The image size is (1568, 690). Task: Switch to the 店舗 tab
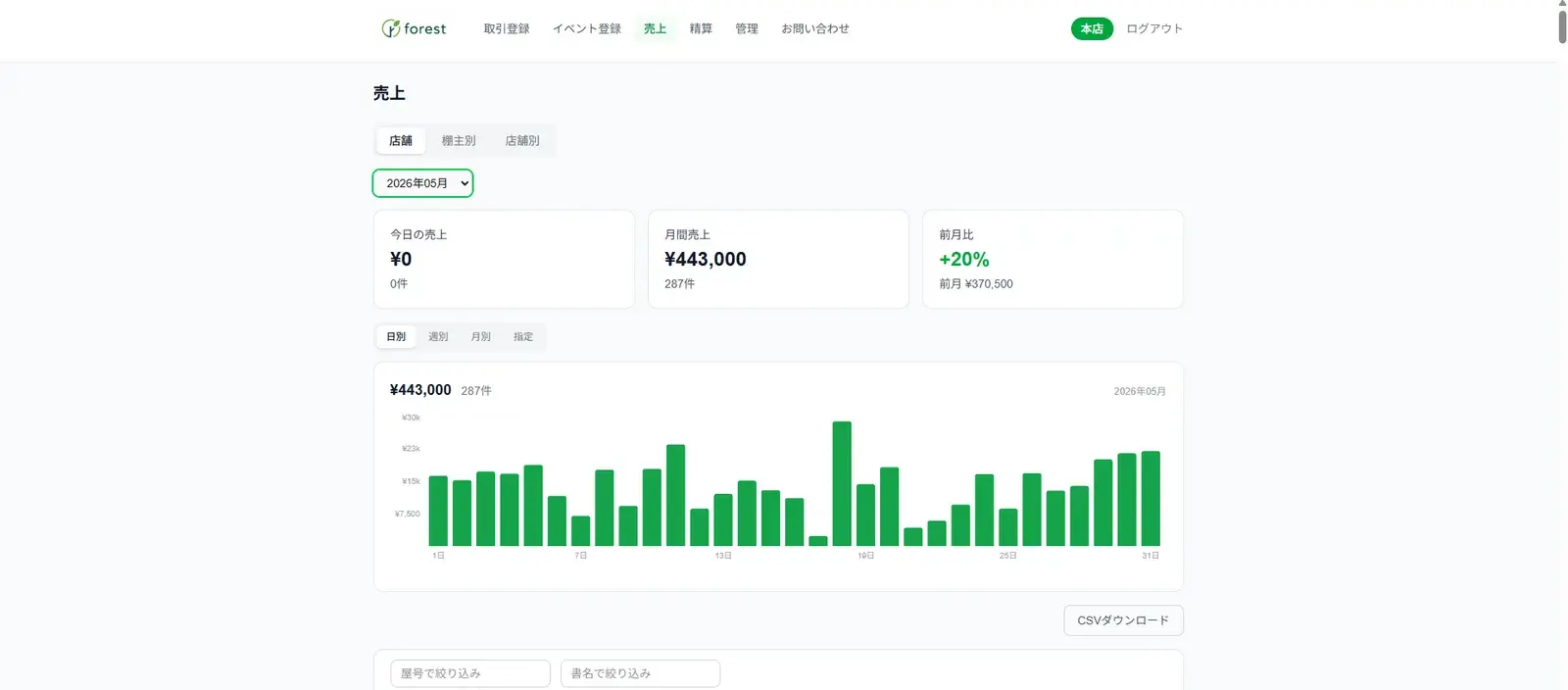(x=401, y=140)
